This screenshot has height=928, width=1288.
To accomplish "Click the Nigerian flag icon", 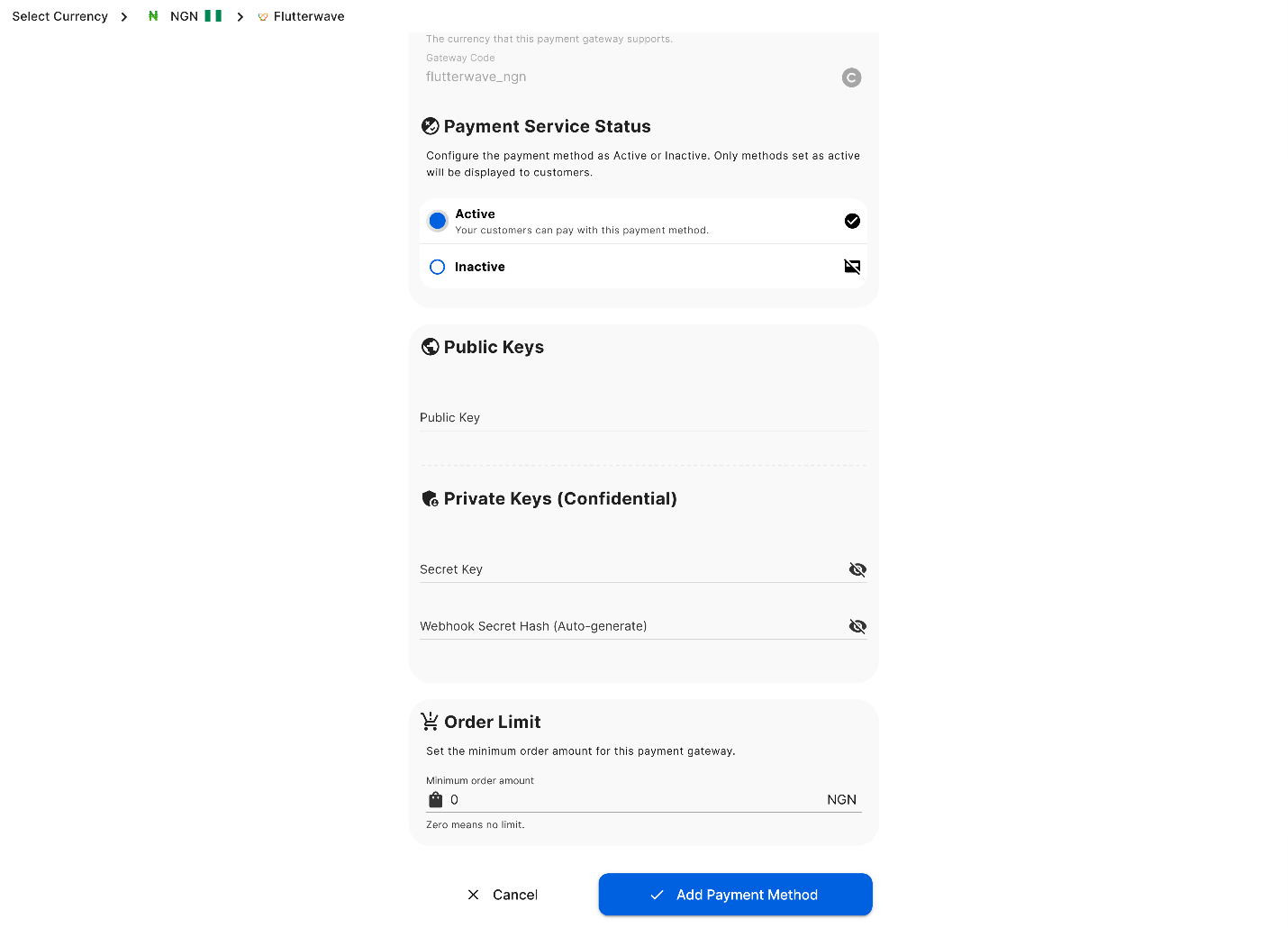I will 213,16.
